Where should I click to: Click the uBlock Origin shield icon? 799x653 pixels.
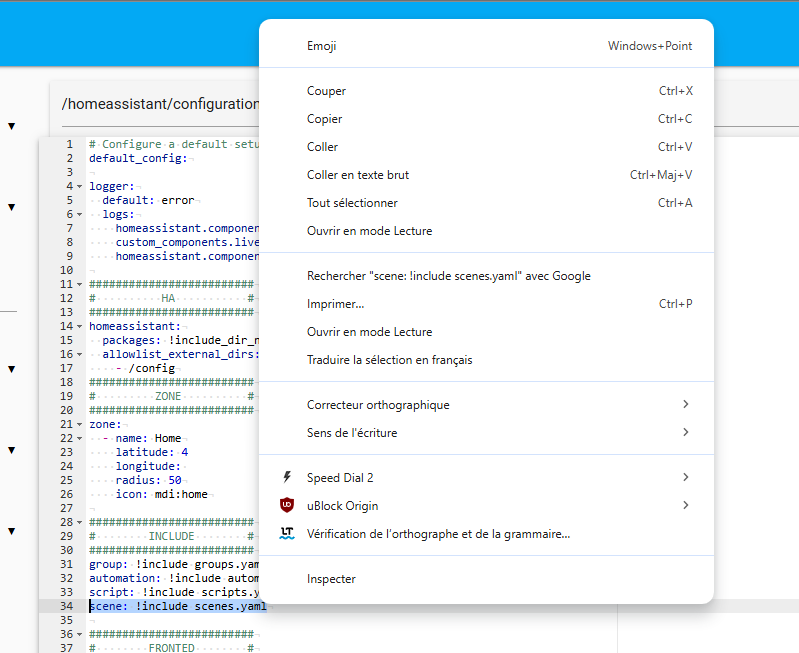288,506
